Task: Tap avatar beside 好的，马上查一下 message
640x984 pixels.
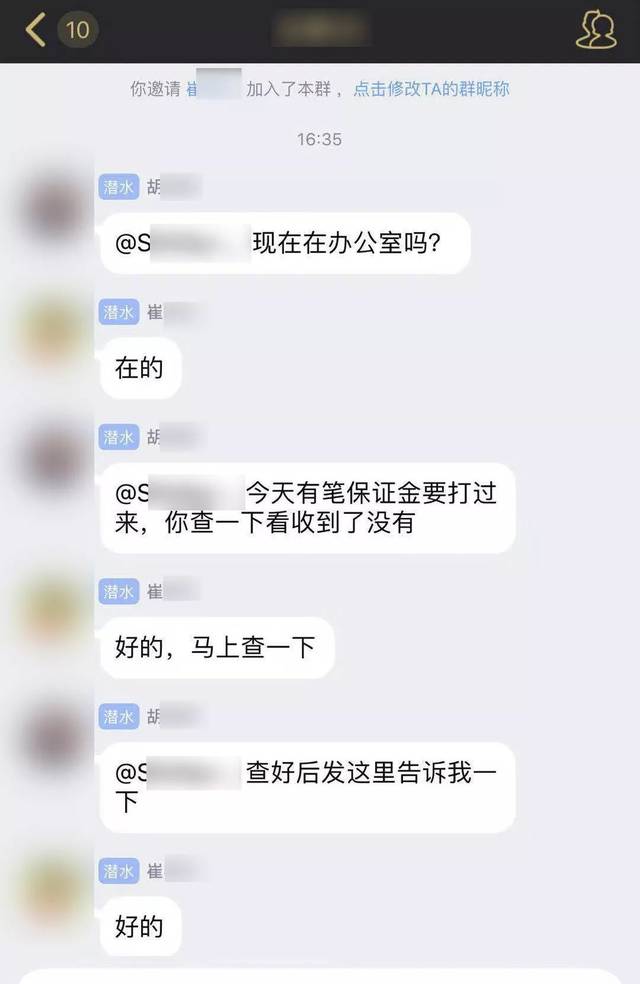Action: coord(53,613)
